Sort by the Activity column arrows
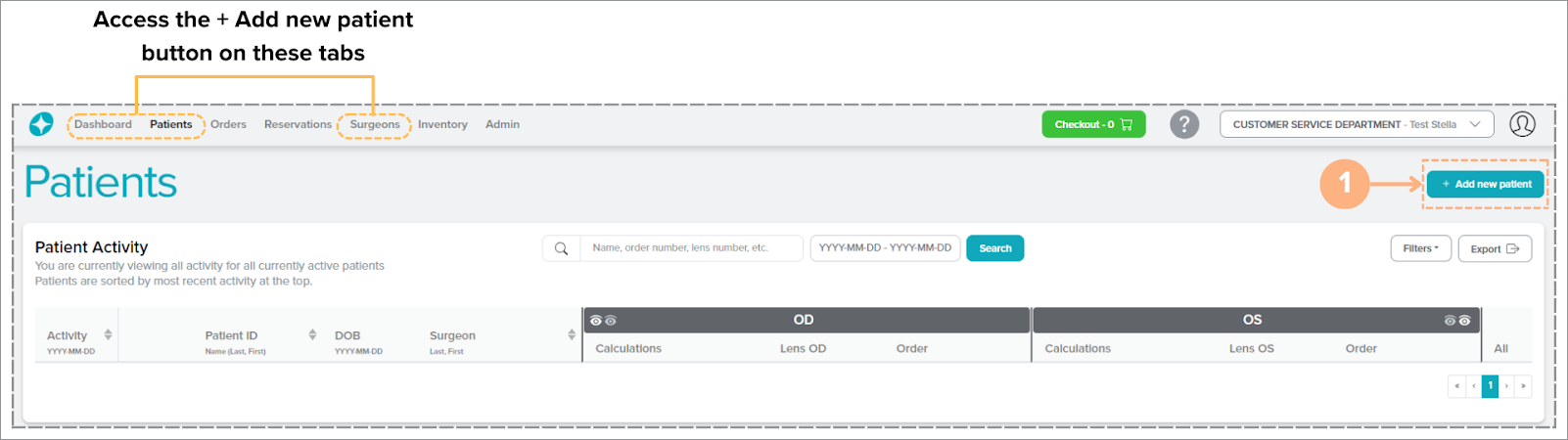 [x=108, y=335]
